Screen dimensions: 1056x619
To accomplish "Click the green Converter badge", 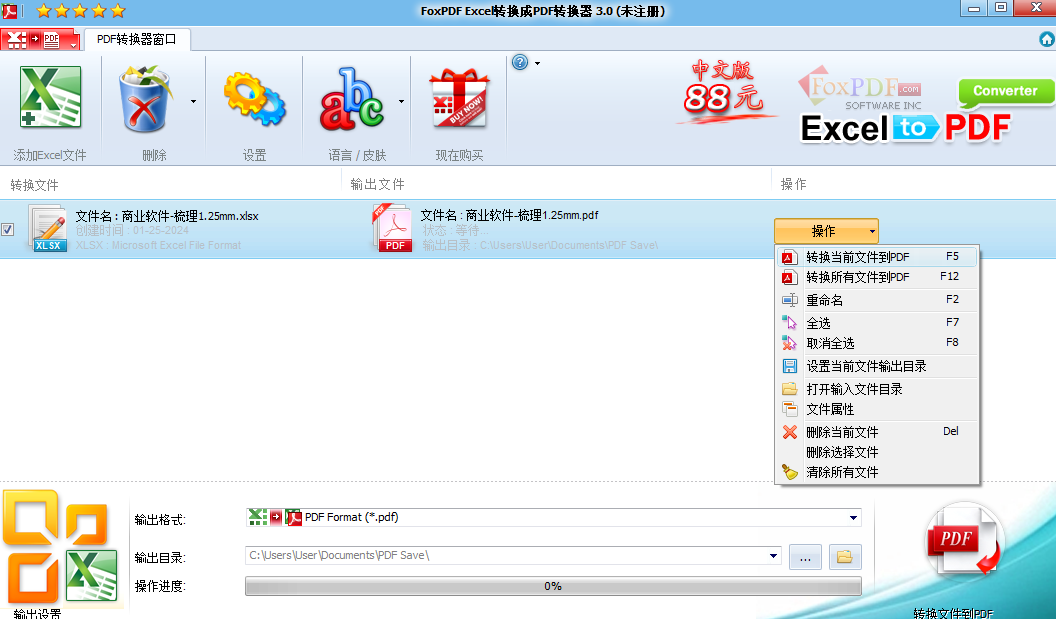I will point(1005,92).
